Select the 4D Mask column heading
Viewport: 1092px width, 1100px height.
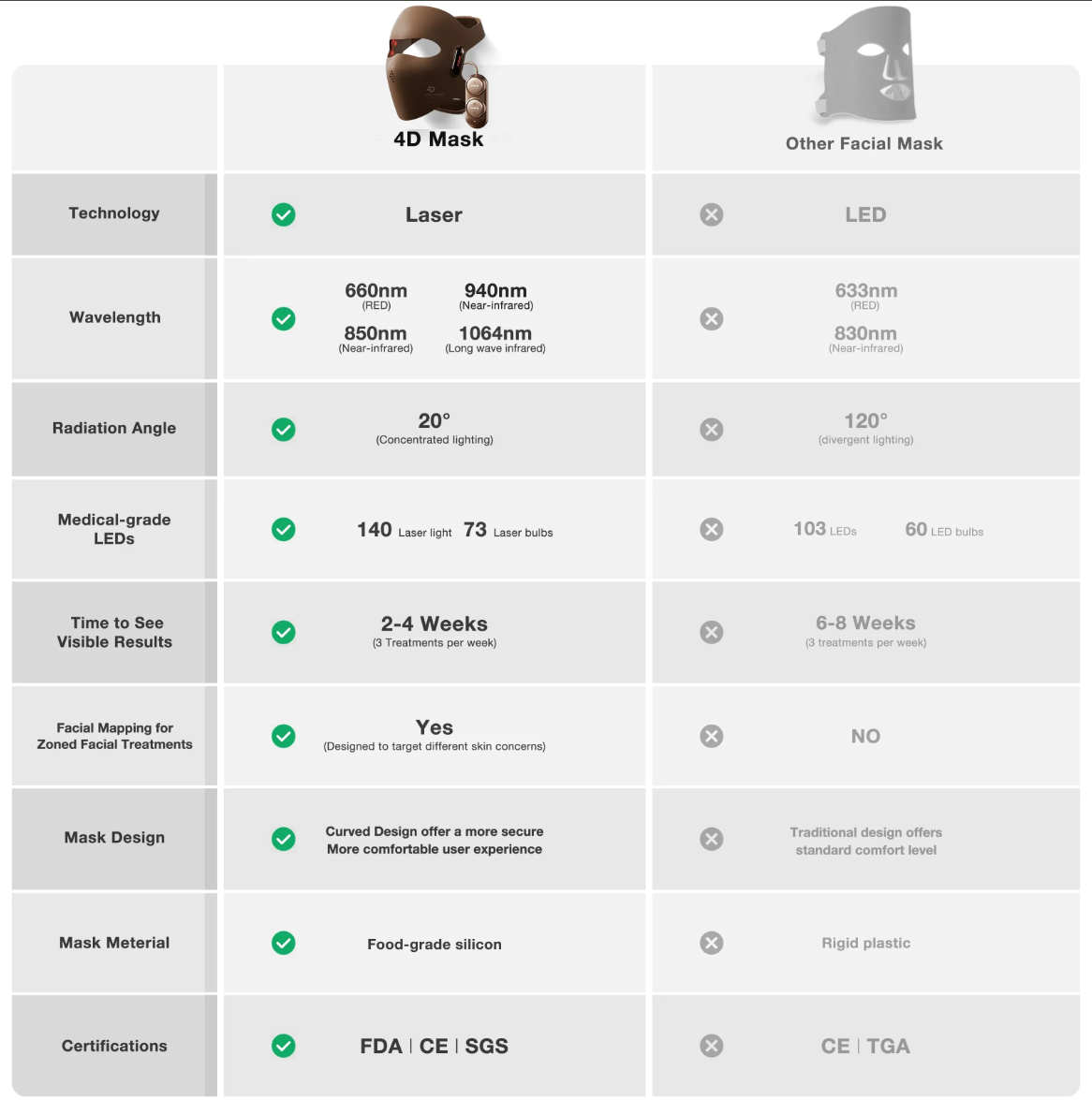438,139
